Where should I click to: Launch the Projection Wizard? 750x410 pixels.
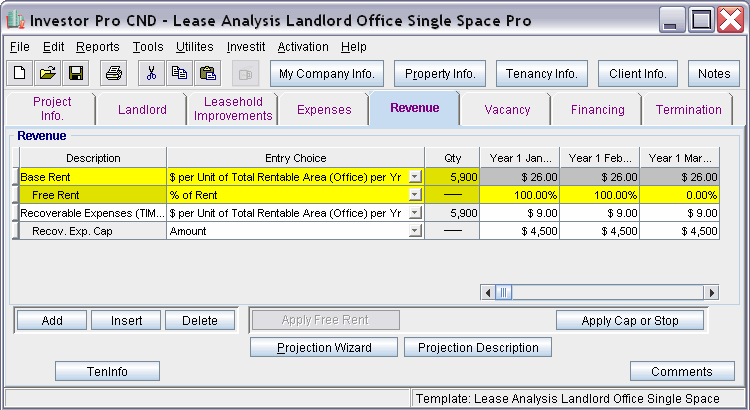tap(324, 347)
